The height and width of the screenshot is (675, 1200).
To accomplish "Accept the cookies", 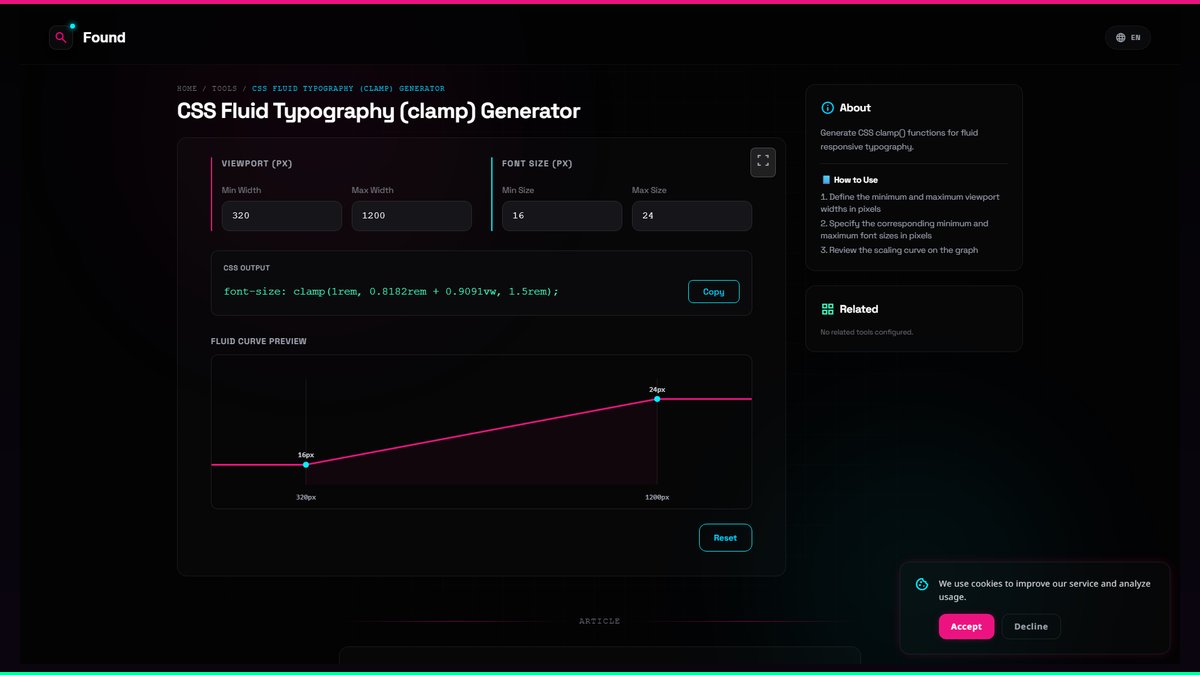I will (966, 627).
